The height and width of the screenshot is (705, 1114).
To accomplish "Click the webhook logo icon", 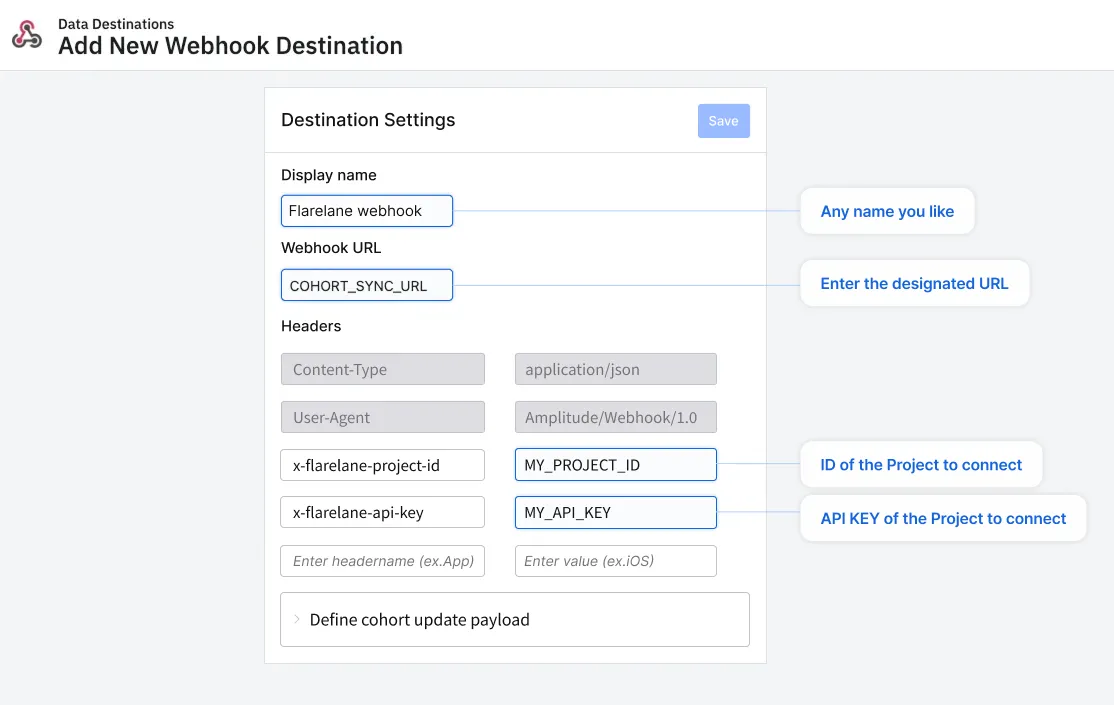I will (x=27, y=34).
